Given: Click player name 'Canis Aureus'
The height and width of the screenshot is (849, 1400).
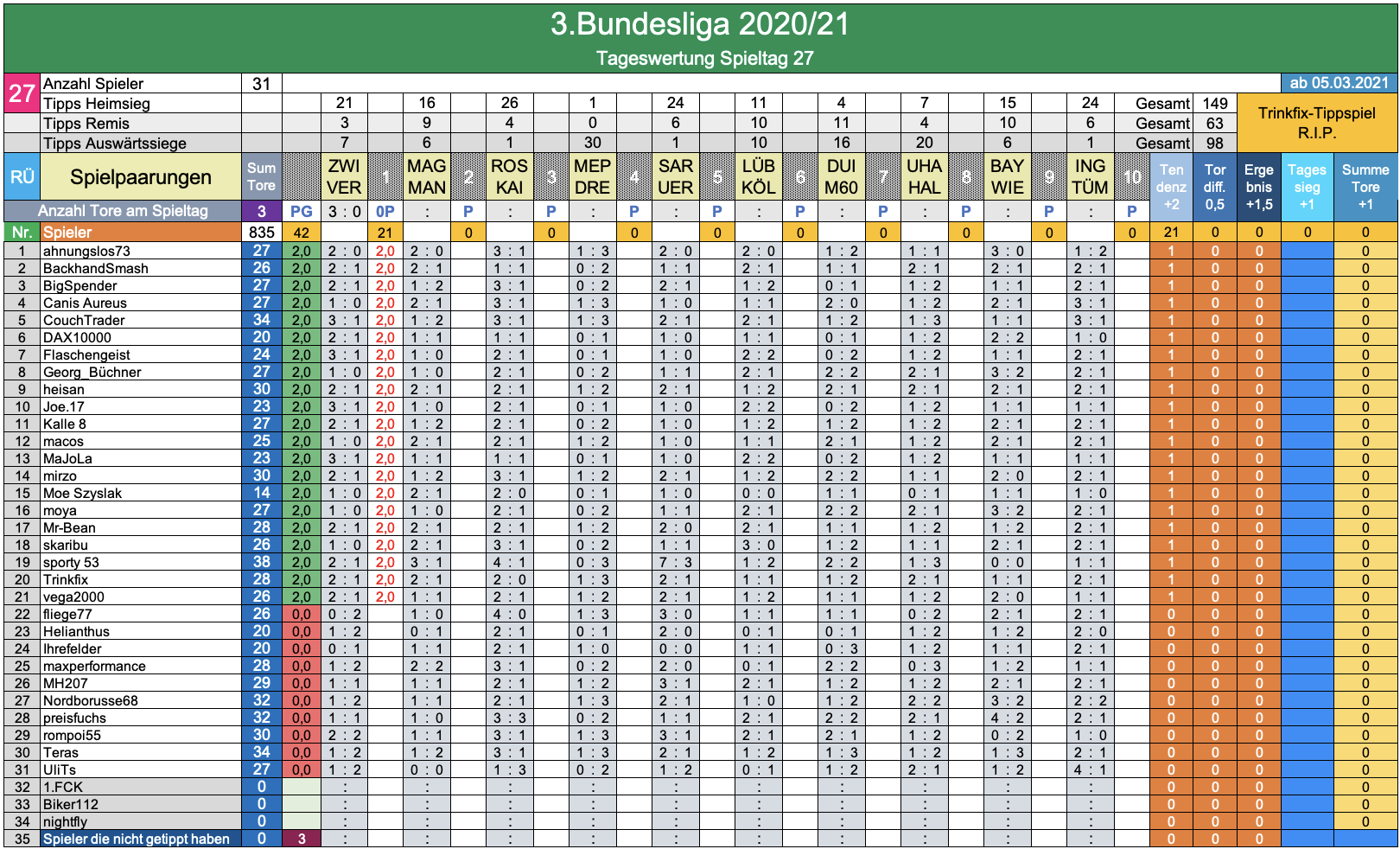Looking at the screenshot, I should point(85,303).
